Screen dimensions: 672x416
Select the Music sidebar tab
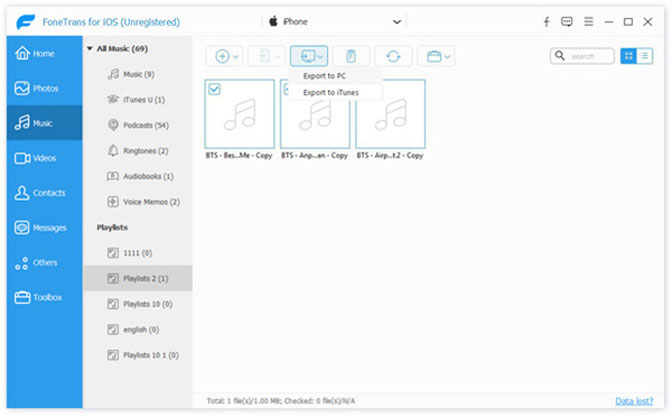(44, 123)
